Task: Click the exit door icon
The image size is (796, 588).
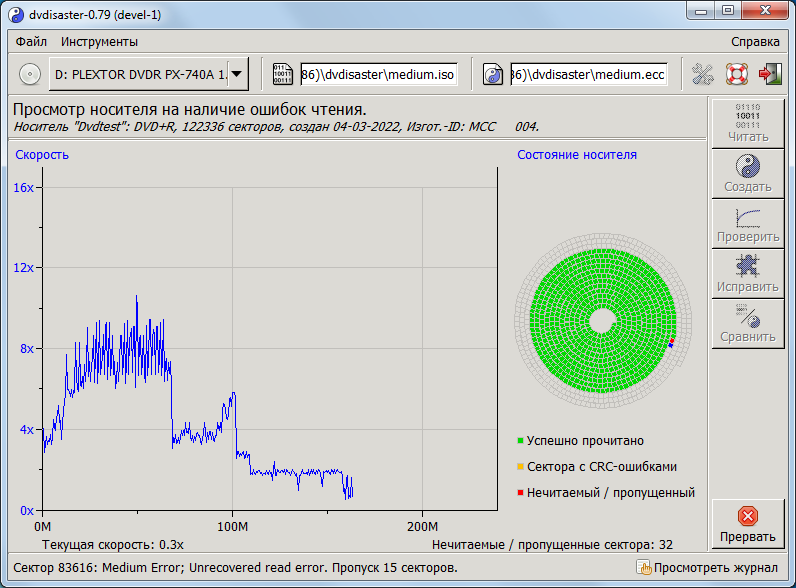Action: click(x=769, y=74)
